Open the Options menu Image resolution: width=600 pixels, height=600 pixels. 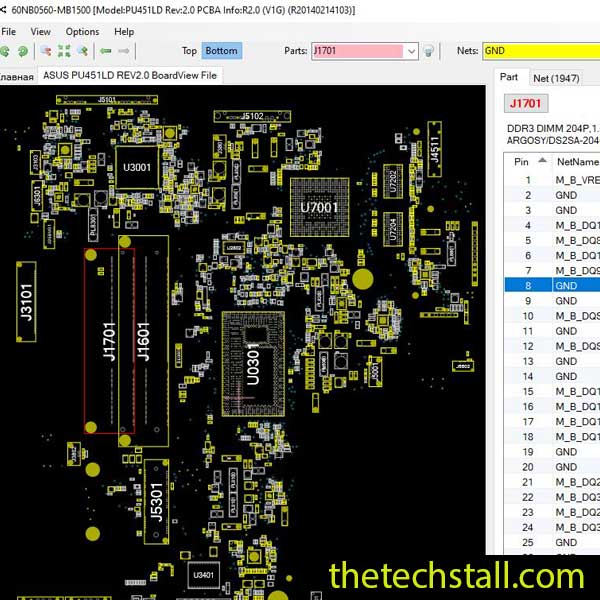82,32
